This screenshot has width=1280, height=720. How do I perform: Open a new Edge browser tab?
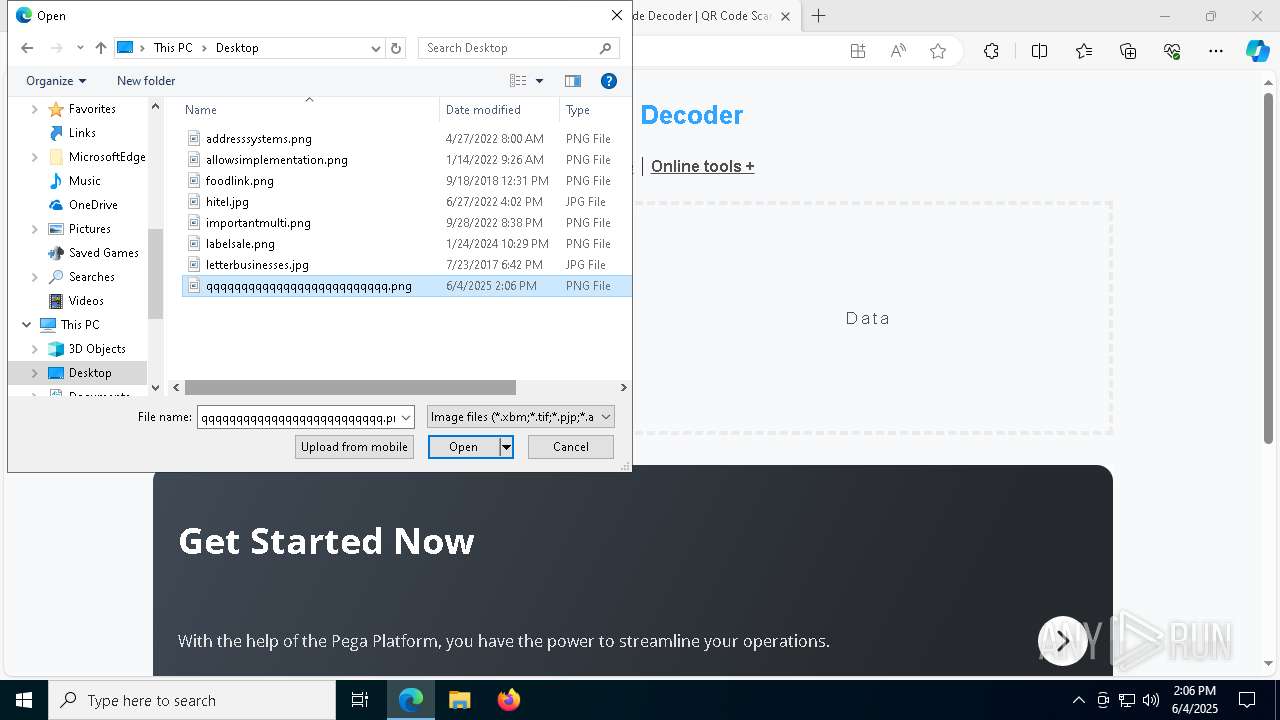point(819,16)
